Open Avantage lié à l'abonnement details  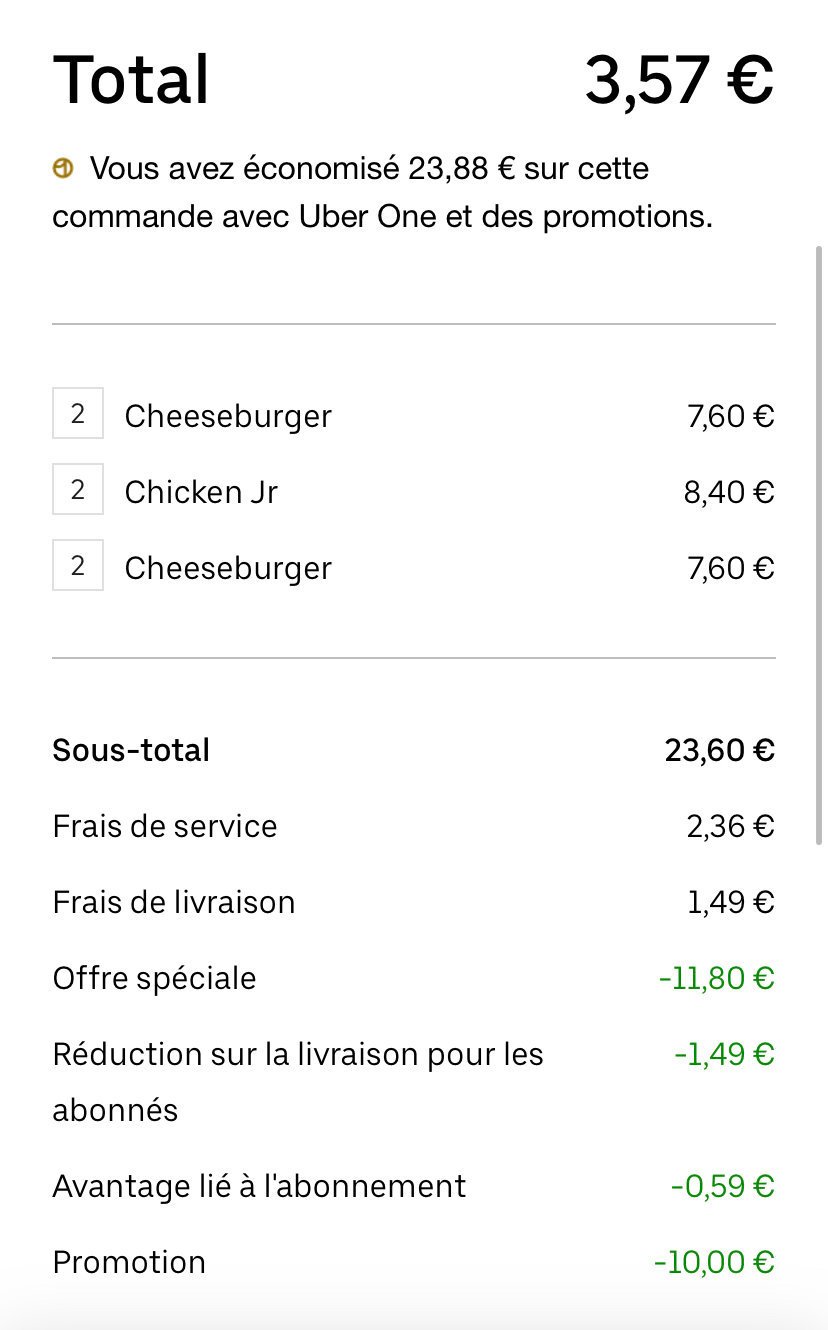(x=259, y=1186)
